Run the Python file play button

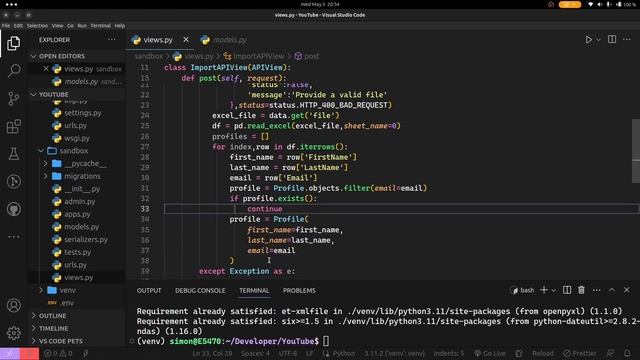589,40
